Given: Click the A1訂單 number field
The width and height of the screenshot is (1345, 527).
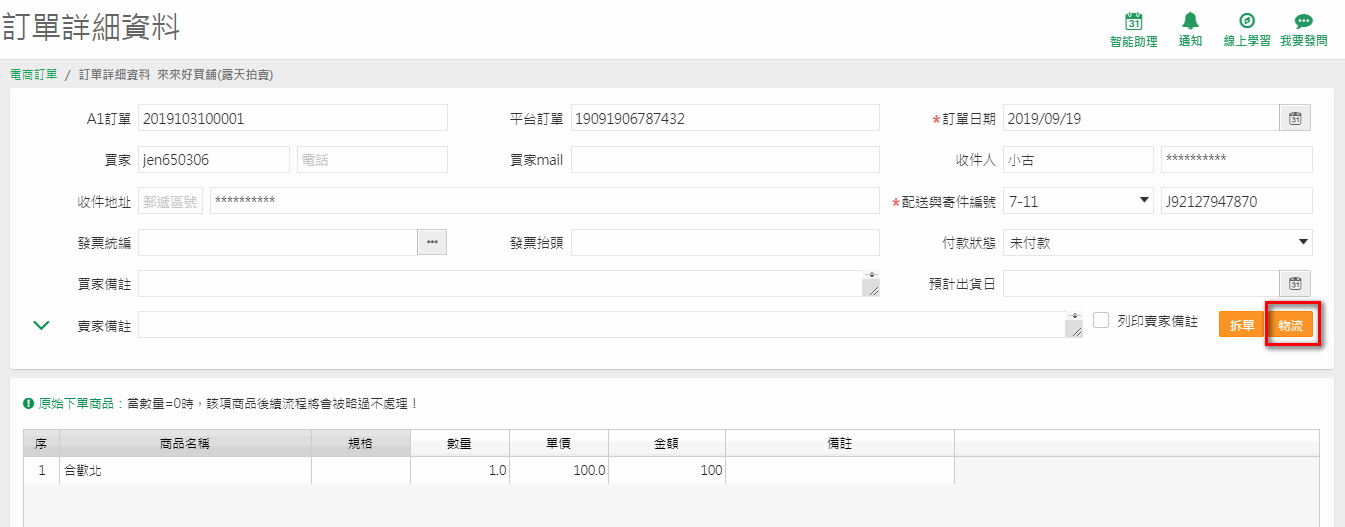Looking at the screenshot, I should click(x=293, y=118).
